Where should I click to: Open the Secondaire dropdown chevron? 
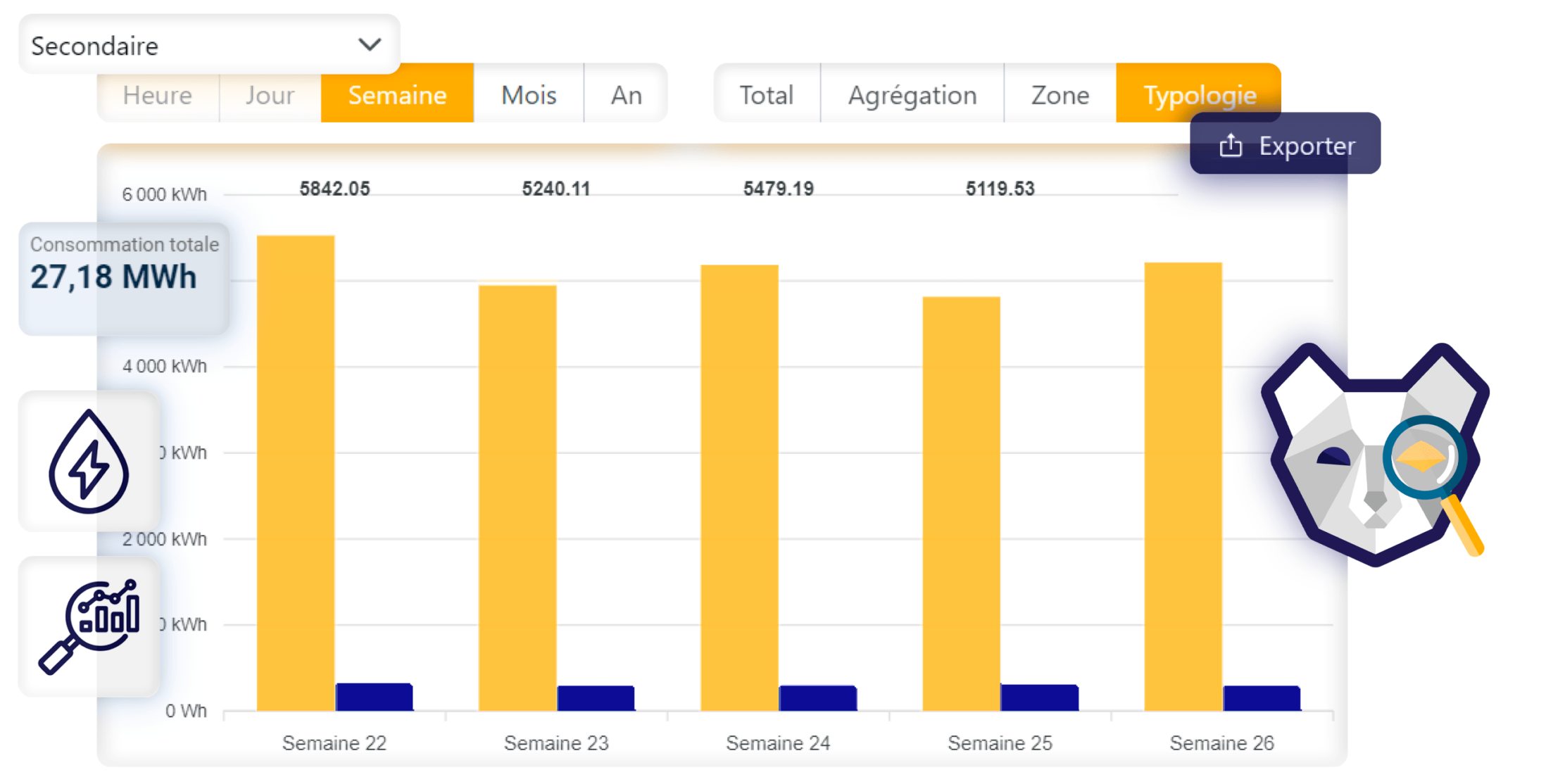click(x=370, y=45)
